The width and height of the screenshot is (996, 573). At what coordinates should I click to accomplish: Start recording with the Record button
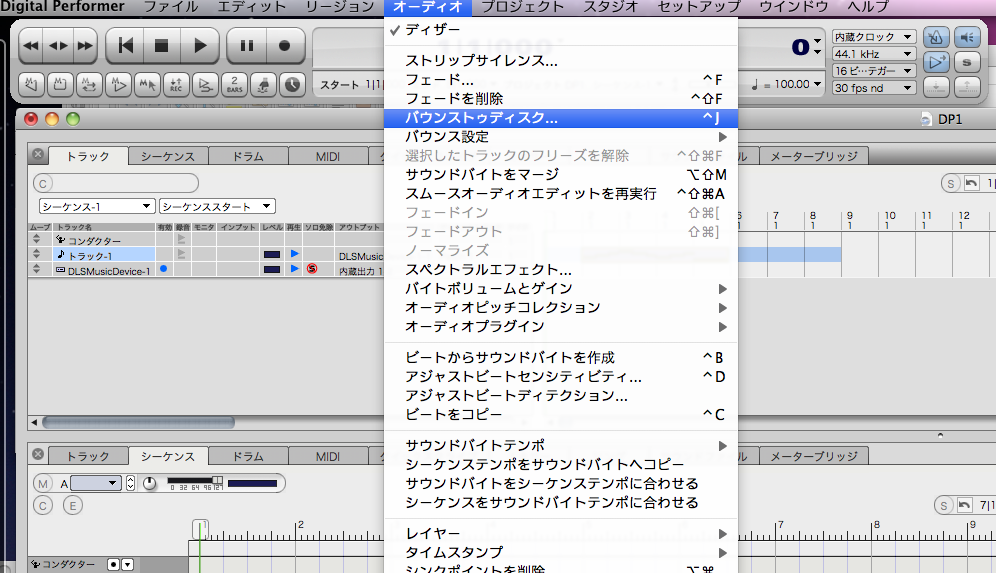click(285, 46)
